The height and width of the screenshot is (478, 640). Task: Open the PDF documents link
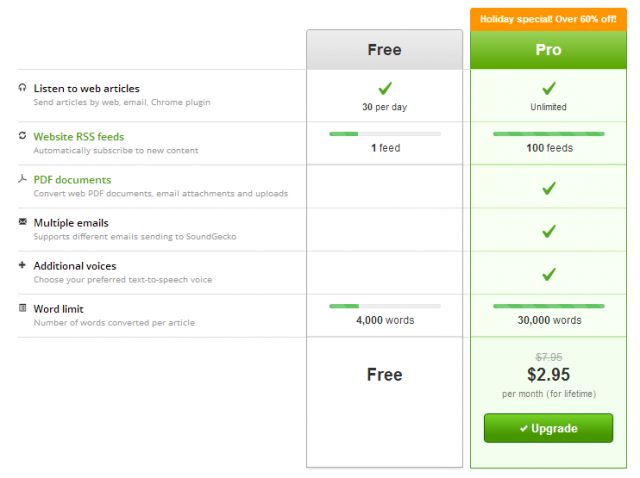tap(72, 179)
